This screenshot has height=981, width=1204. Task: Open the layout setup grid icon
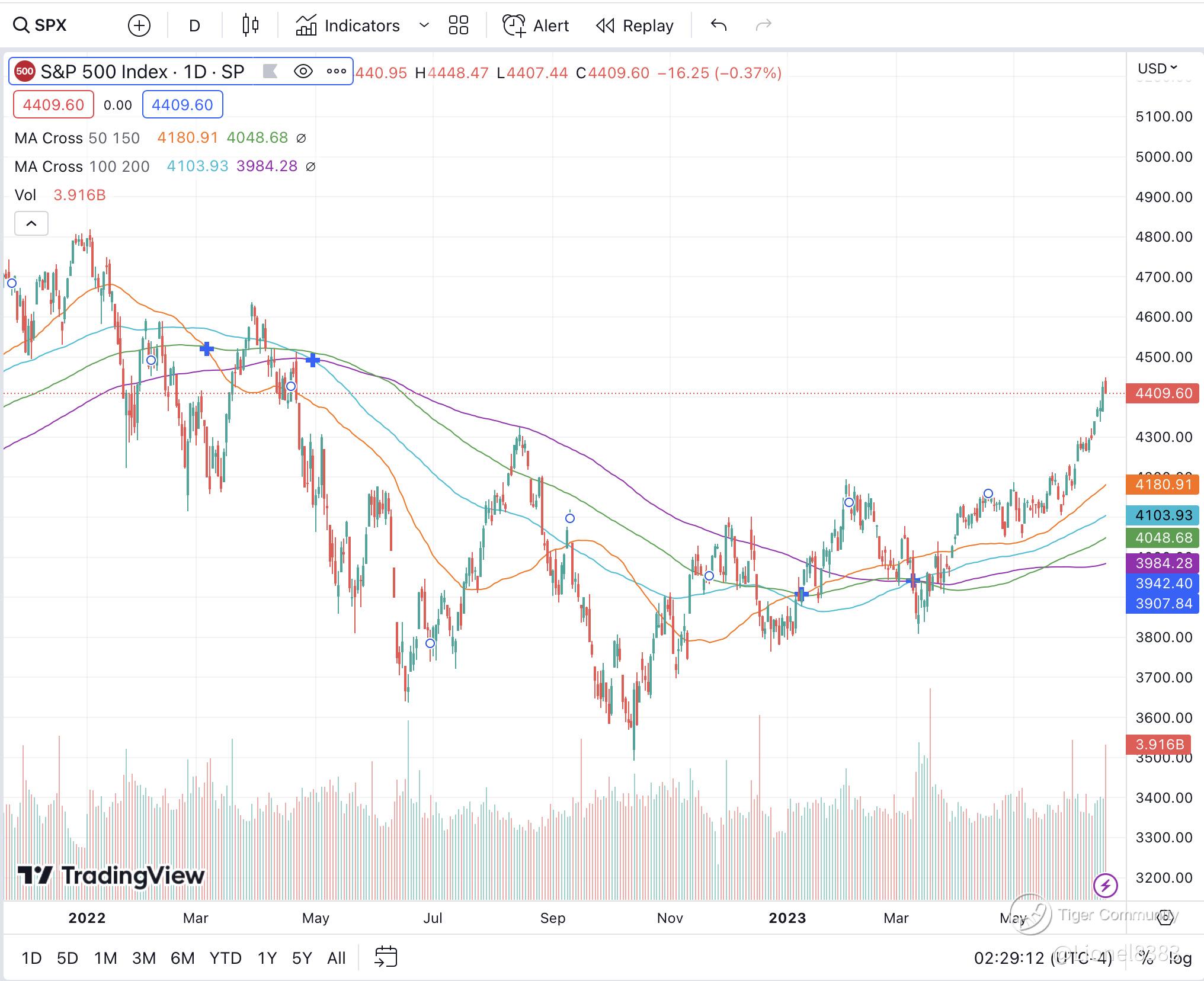click(458, 25)
